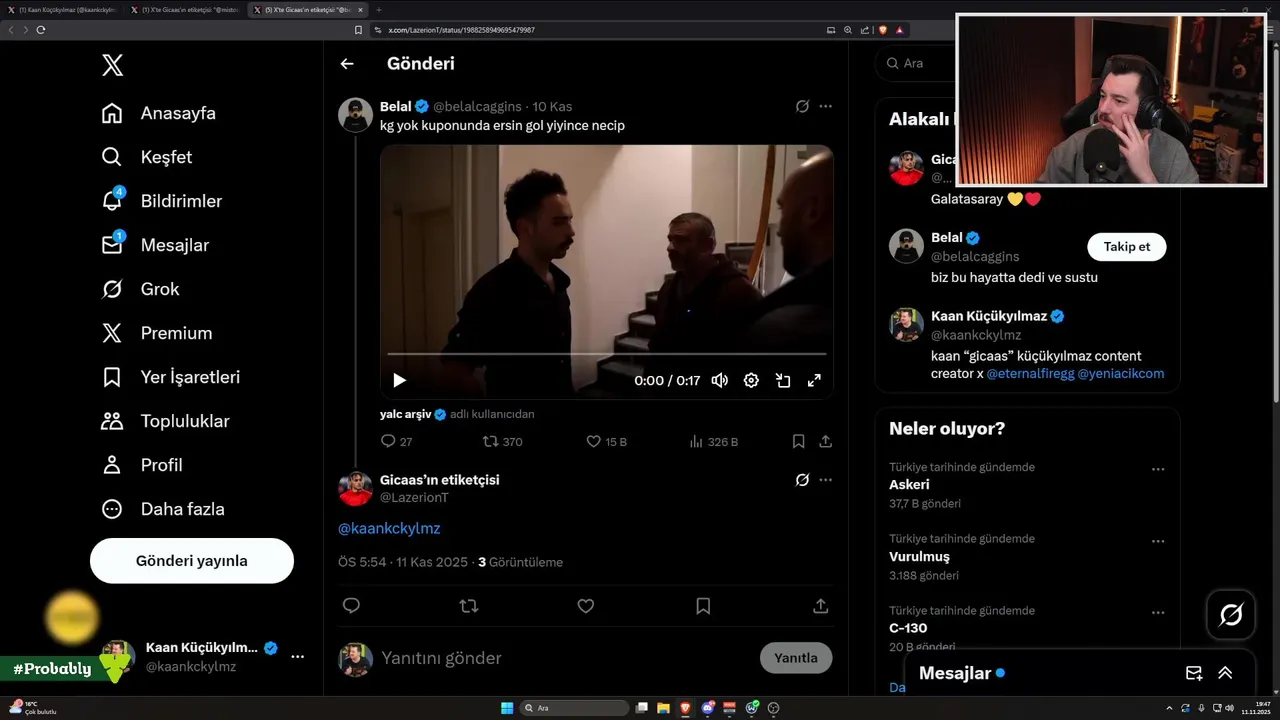The width and height of the screenshot is (1280, 720).
Task: Bookmark Belal's post
Action: [x=798, y=441]
